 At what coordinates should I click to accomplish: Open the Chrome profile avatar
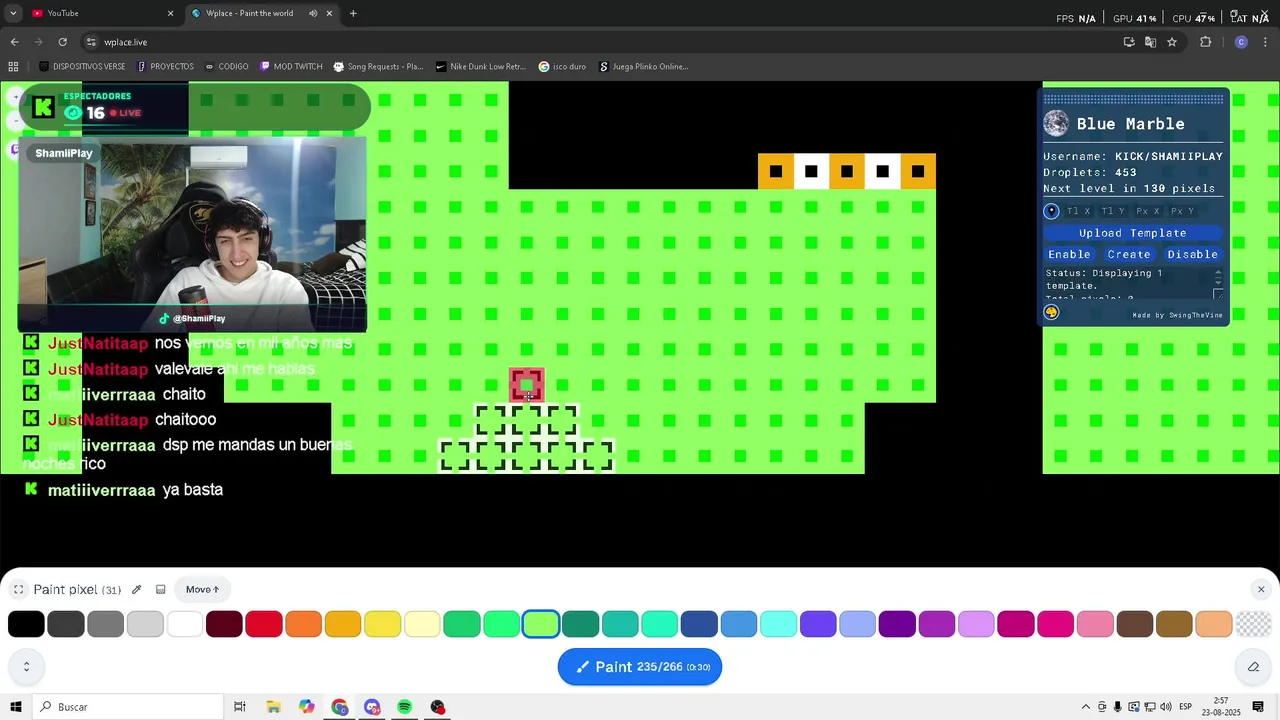[x=1241, y=42]
